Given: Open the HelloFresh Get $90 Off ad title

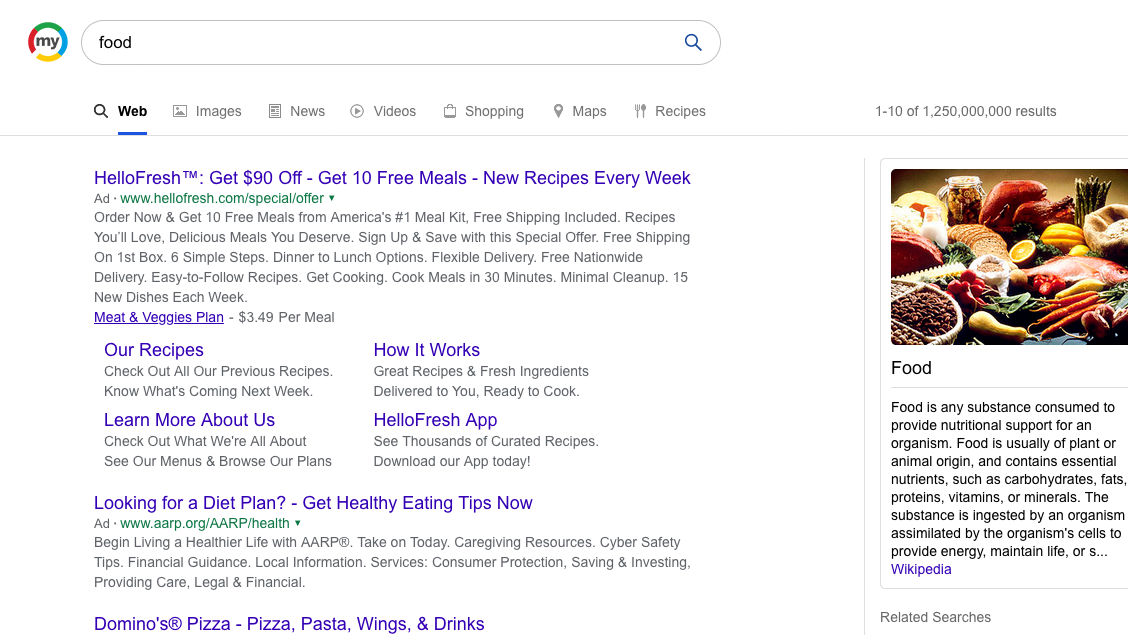Looking at the screenshot, I should coord(392,178).
